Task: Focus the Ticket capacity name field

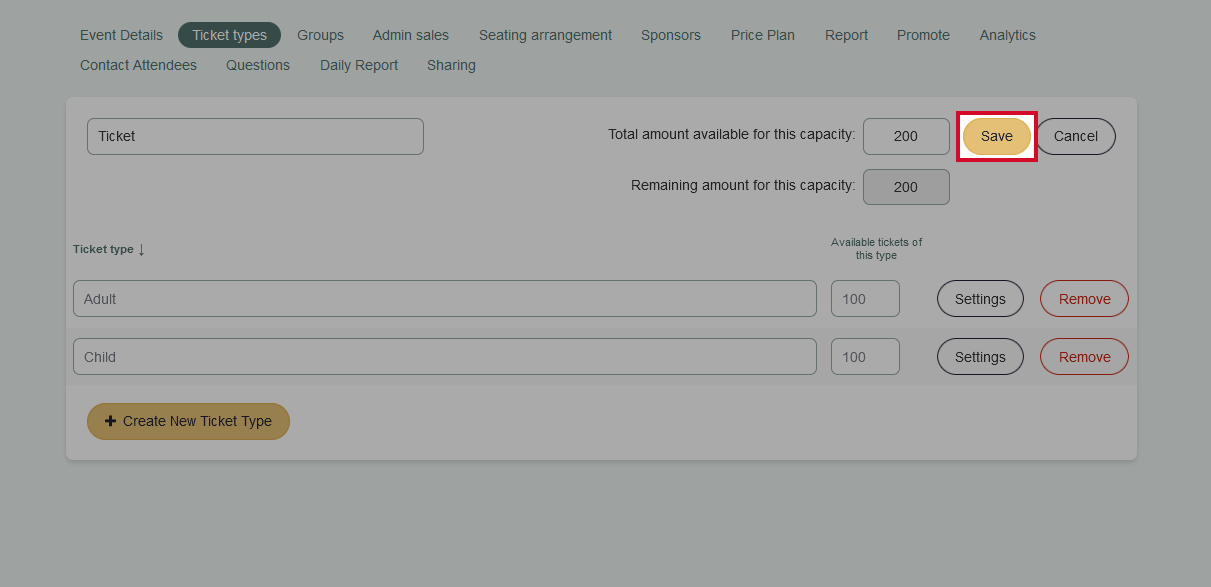Action: [255, 136]
